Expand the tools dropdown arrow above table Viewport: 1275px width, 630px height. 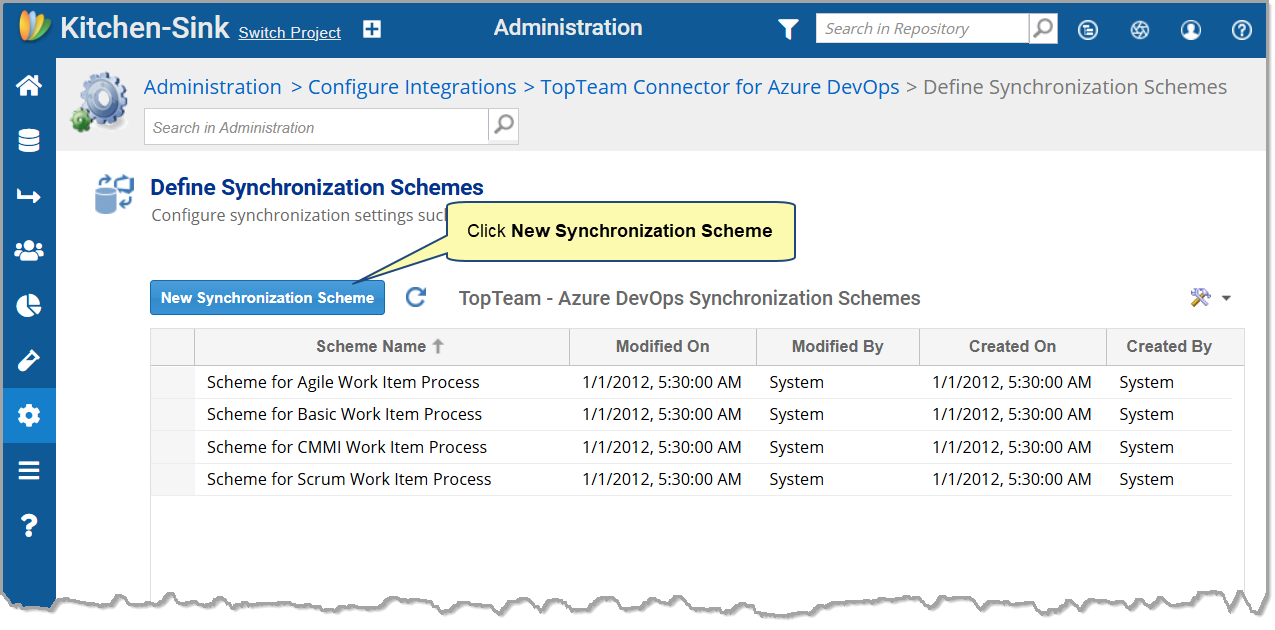click(x=1226, y=298)
